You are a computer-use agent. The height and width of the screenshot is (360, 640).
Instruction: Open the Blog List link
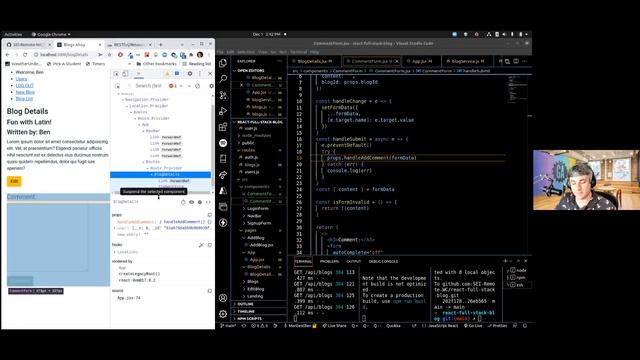click(24, 99)
